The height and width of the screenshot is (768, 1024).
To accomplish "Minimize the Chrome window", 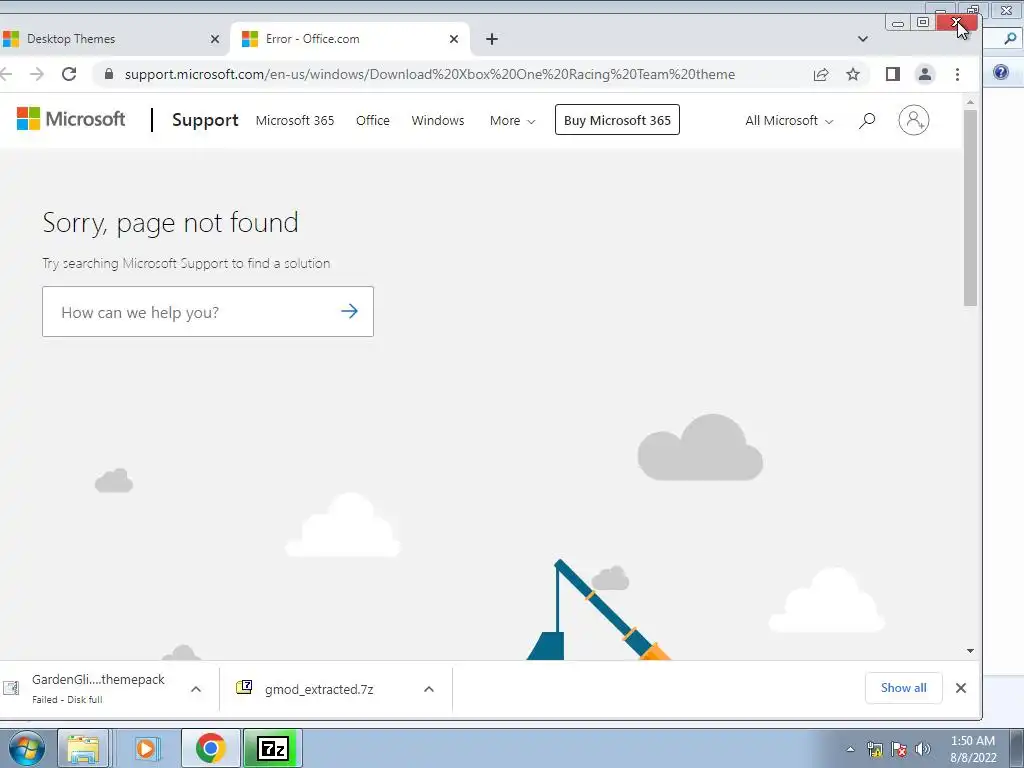I will (x=898, y=24).
